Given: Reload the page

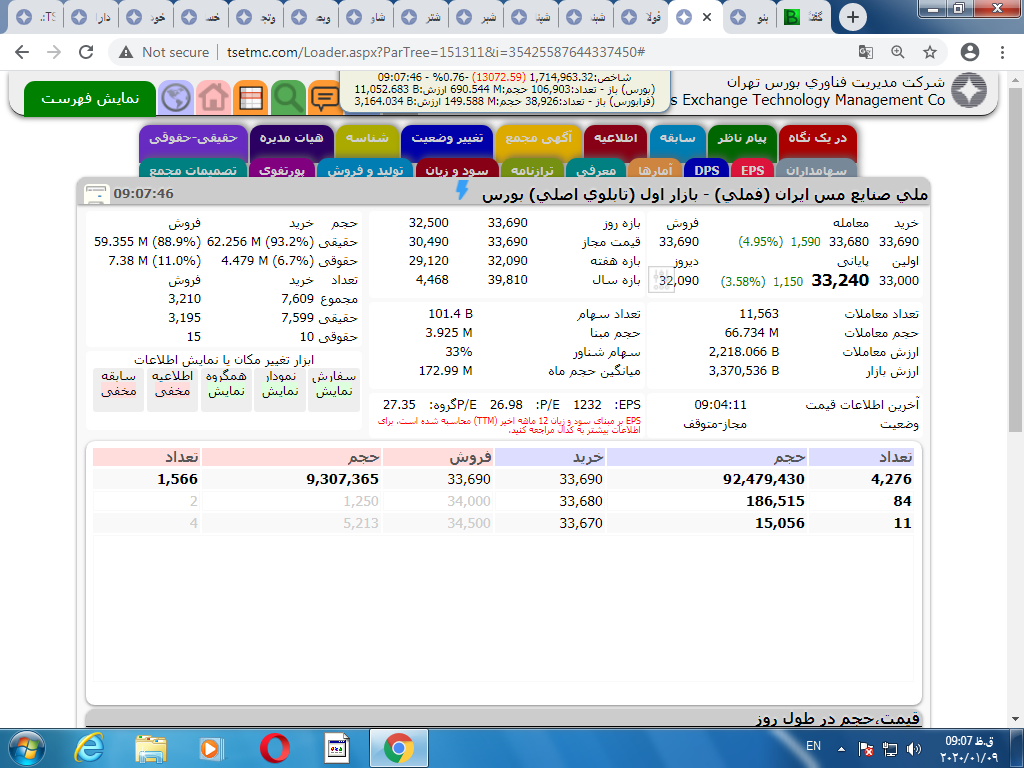Looking at the screenshot, I should tap(86, 52).
